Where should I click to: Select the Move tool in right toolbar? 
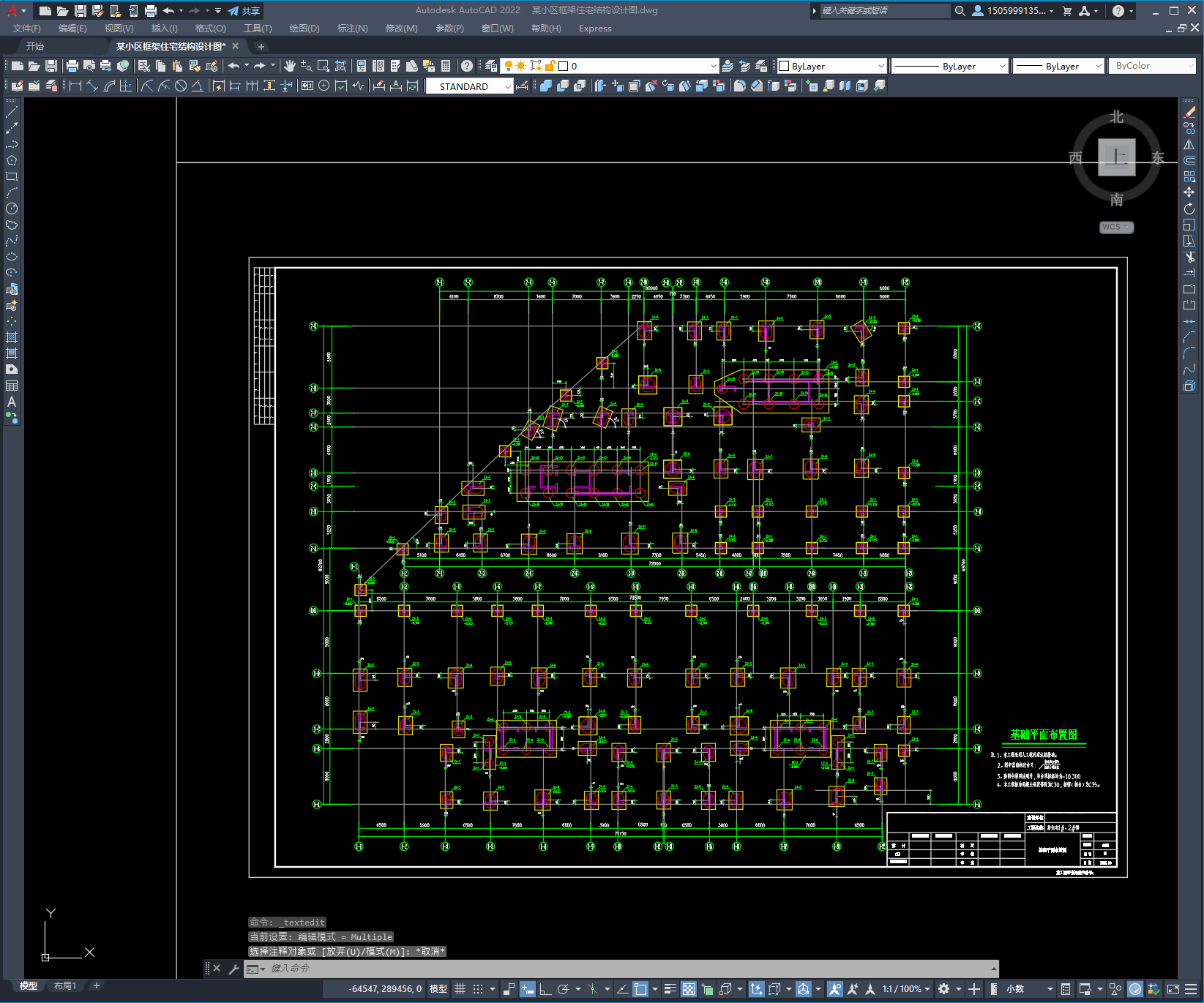tap(1189, 192)
